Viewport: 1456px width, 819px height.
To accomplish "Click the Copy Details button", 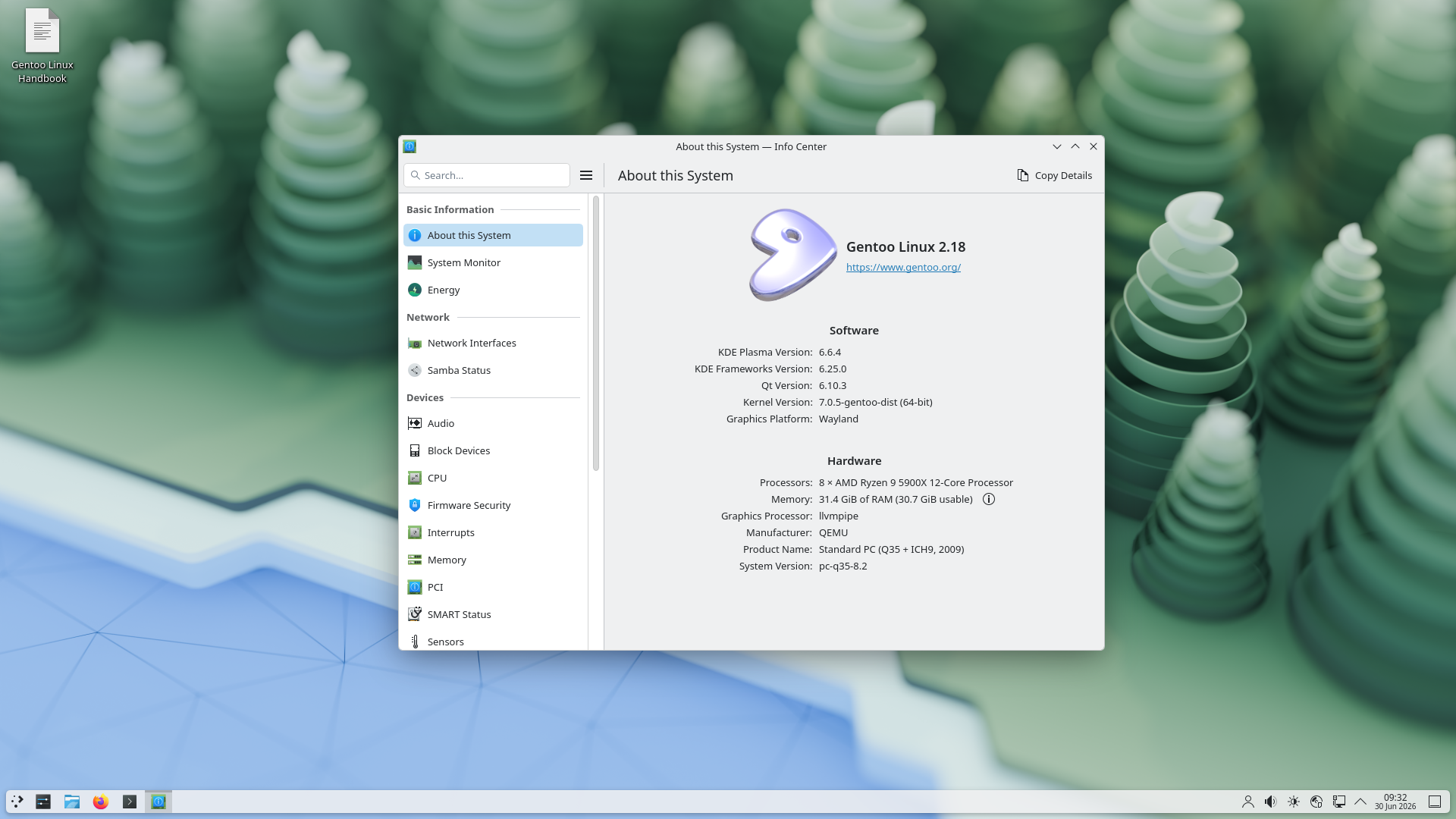I will tap(1054, 175).
